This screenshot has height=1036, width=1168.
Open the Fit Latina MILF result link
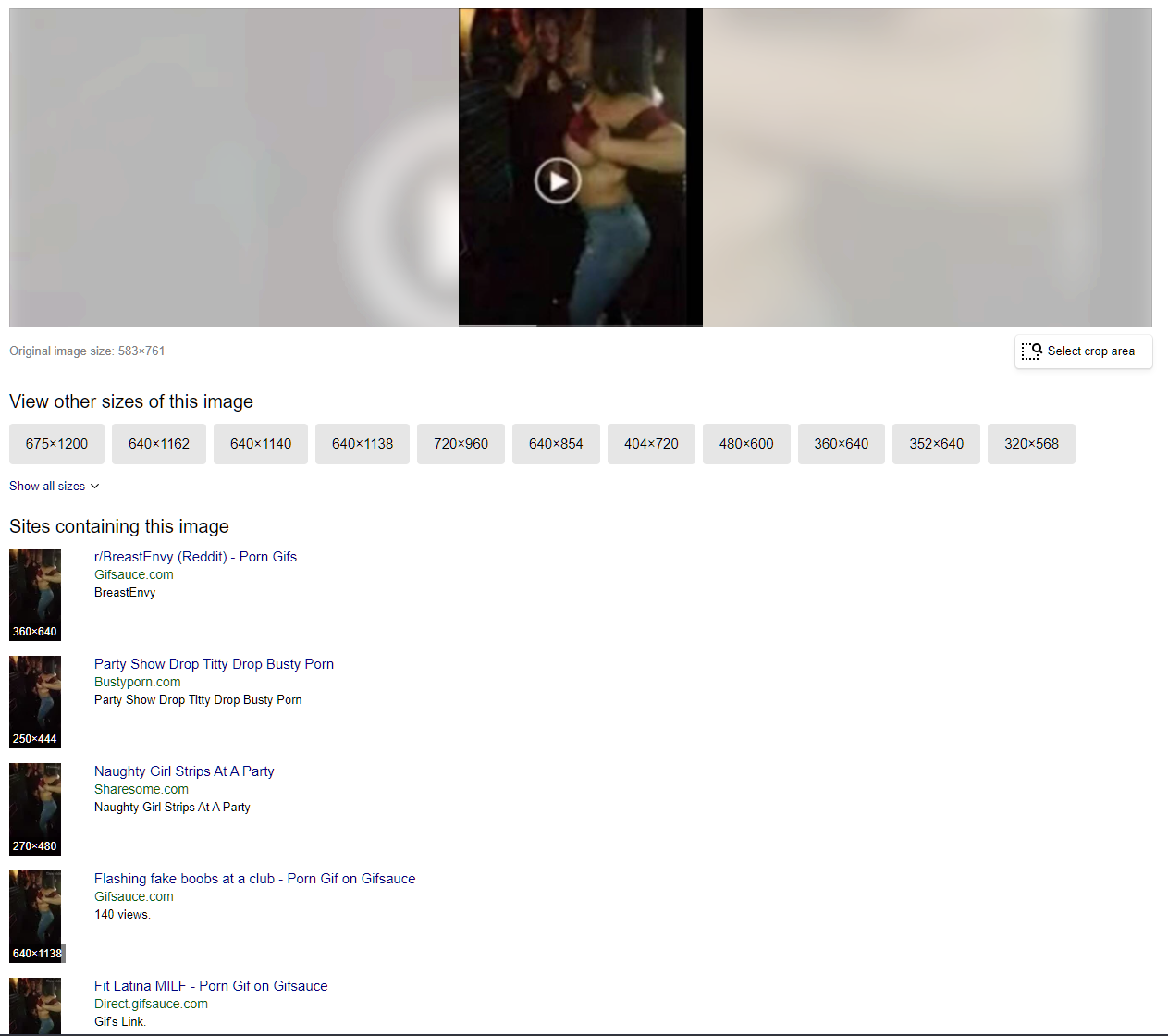211,986
